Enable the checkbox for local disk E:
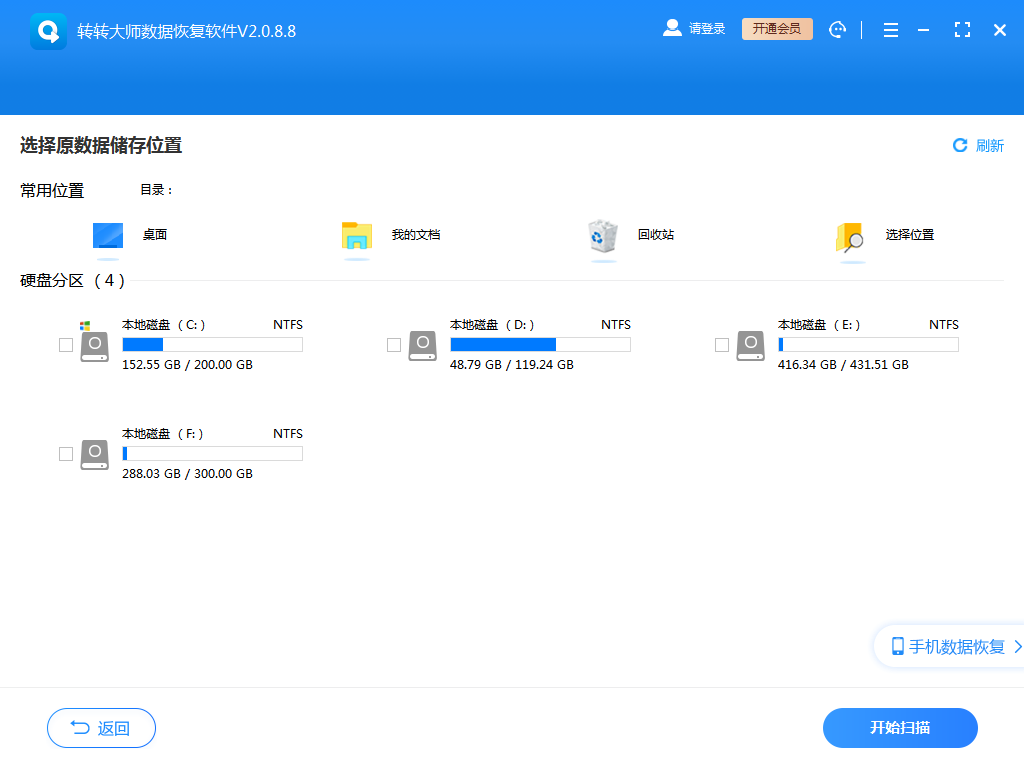1024x768 pixels. pos(722,345)
